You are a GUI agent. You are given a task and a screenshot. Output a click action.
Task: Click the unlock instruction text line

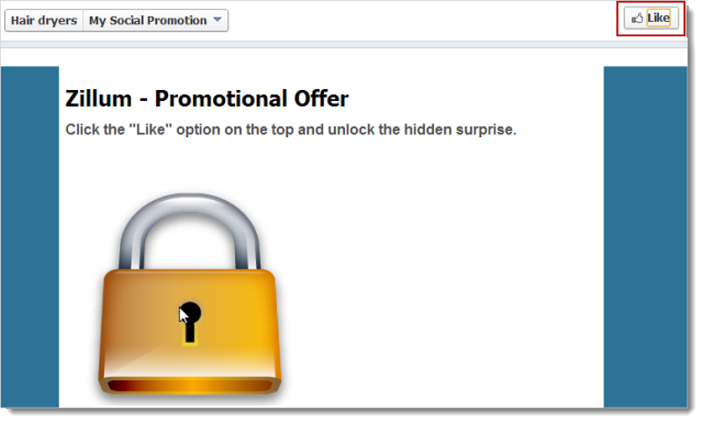(x=290, y=130)
